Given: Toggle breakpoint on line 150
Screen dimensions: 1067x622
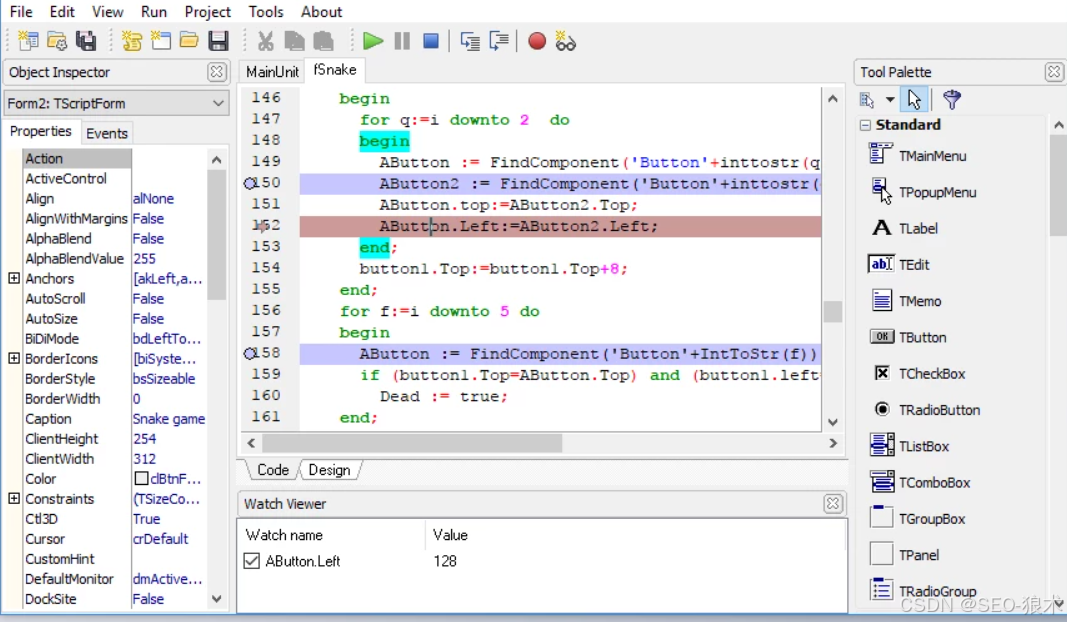Looking at the screenshot, I should (250, 183).
